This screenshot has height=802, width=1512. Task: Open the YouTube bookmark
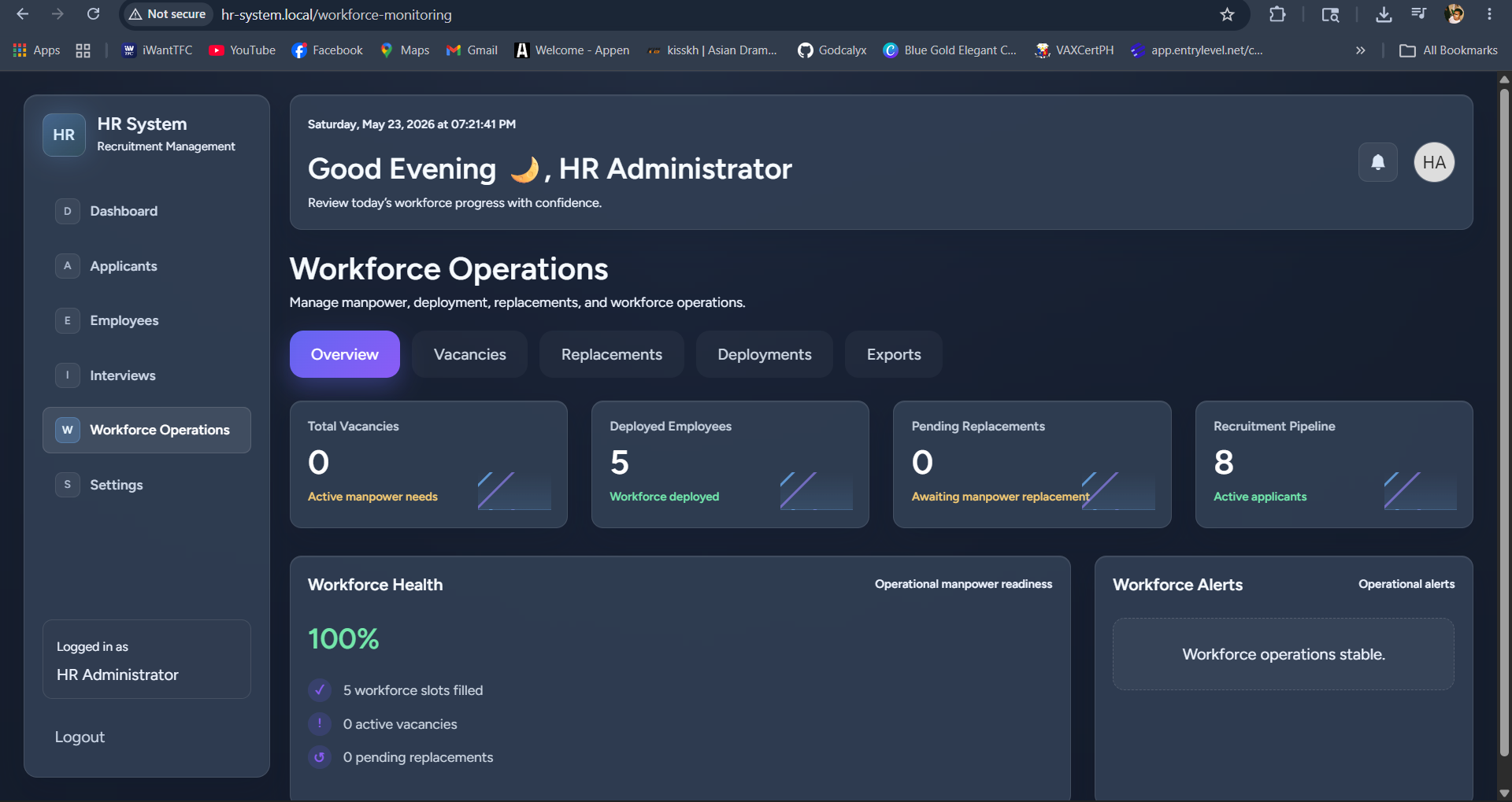tap(242, 50)
